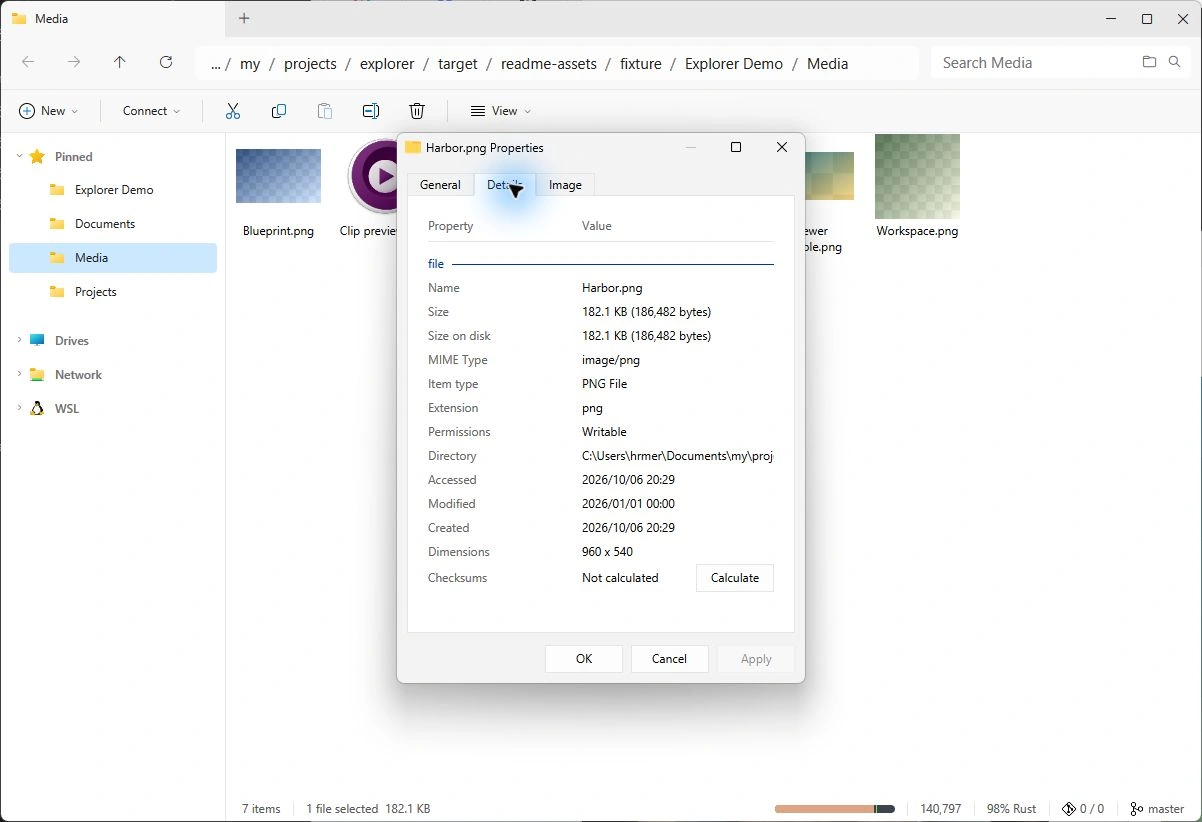Click the Network folder icon
Image resolution: width=1202 pixels, height=822 pixels.
tap(37, 375)
